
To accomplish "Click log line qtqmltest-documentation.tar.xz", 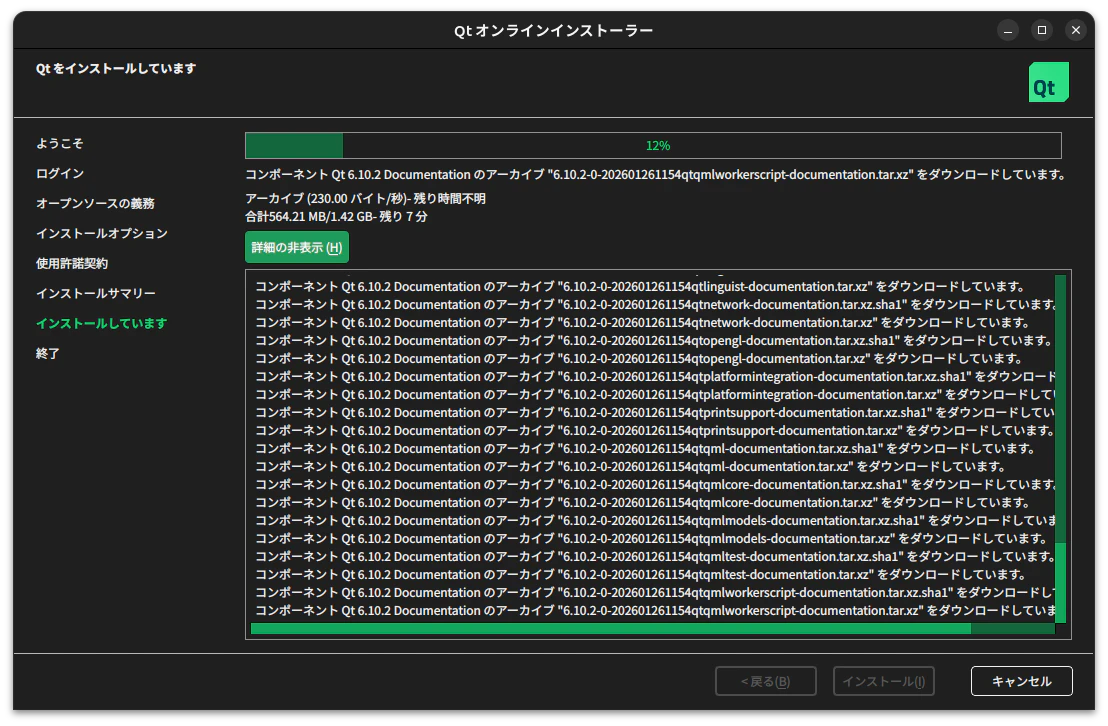I will 640,575.
